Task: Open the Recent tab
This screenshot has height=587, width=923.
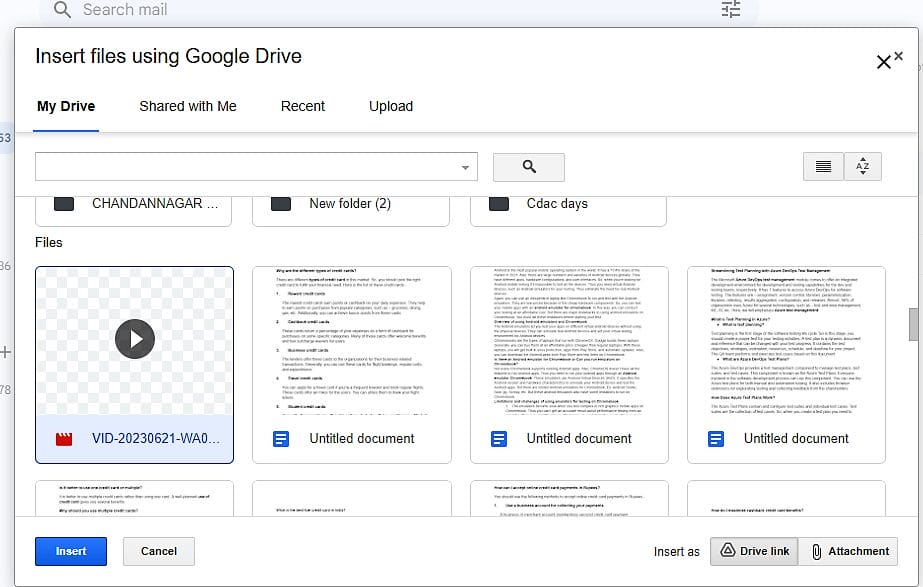Action: tap(302, 106)
